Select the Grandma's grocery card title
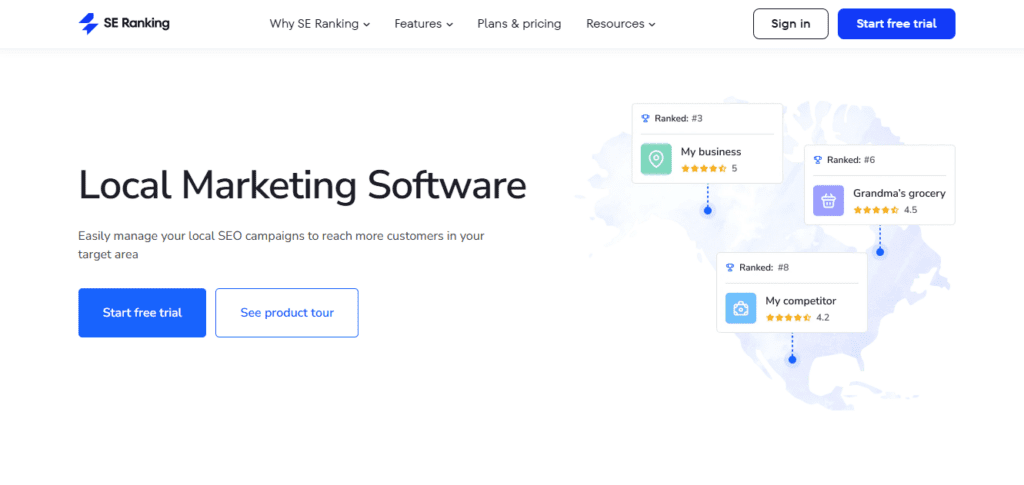The width and height of the screenshot is (1024, 485). coord(898,193)
